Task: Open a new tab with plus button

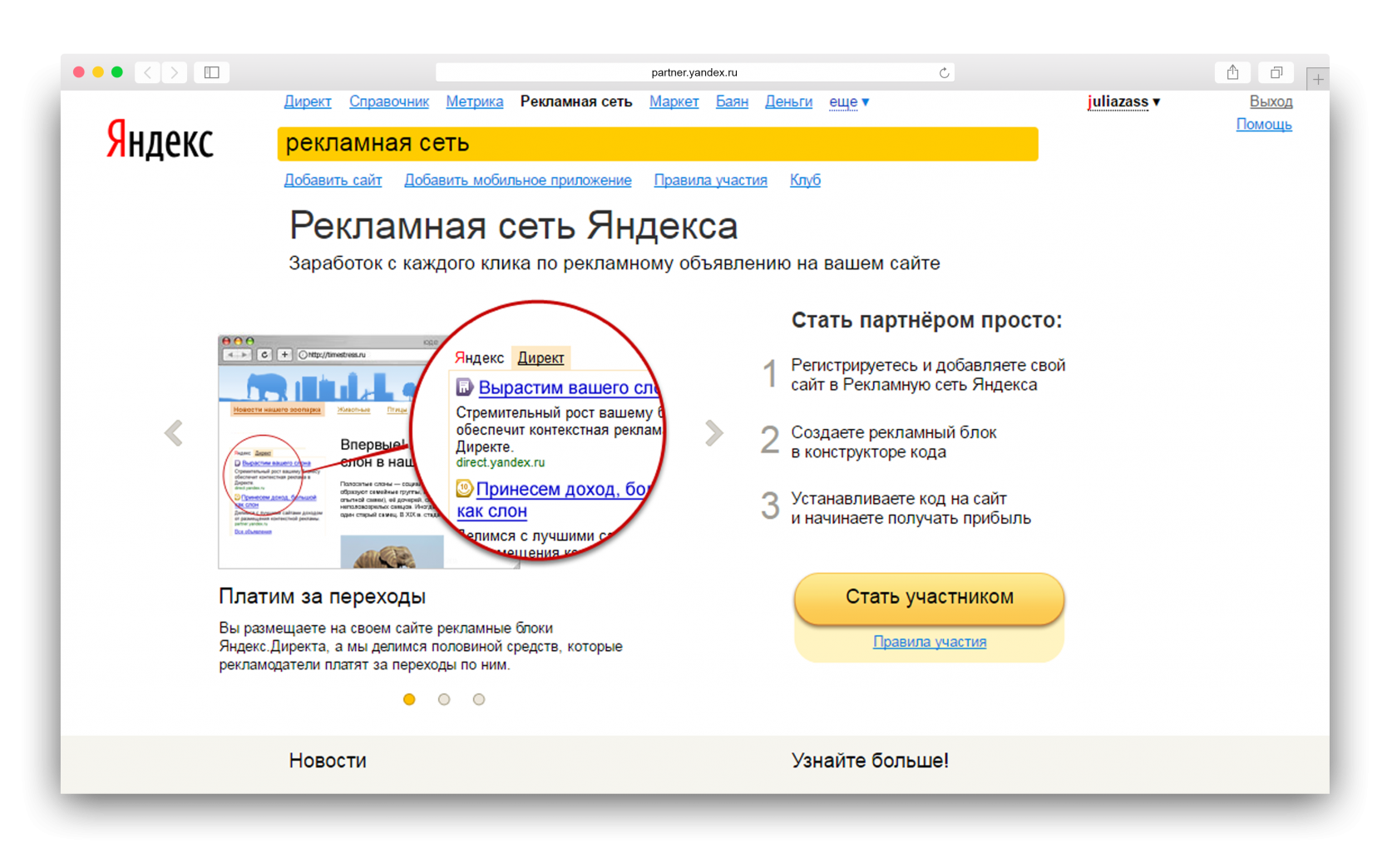Action: coord(1318,79)
